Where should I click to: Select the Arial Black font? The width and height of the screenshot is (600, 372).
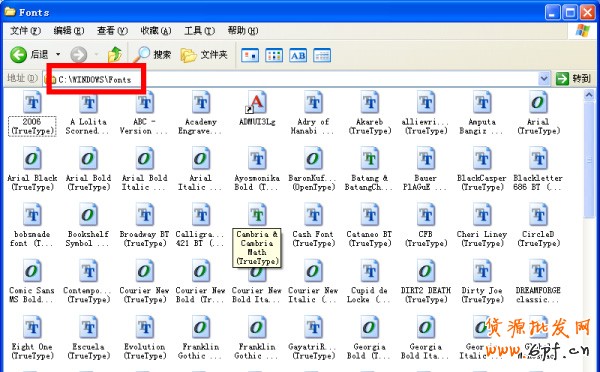32,170
